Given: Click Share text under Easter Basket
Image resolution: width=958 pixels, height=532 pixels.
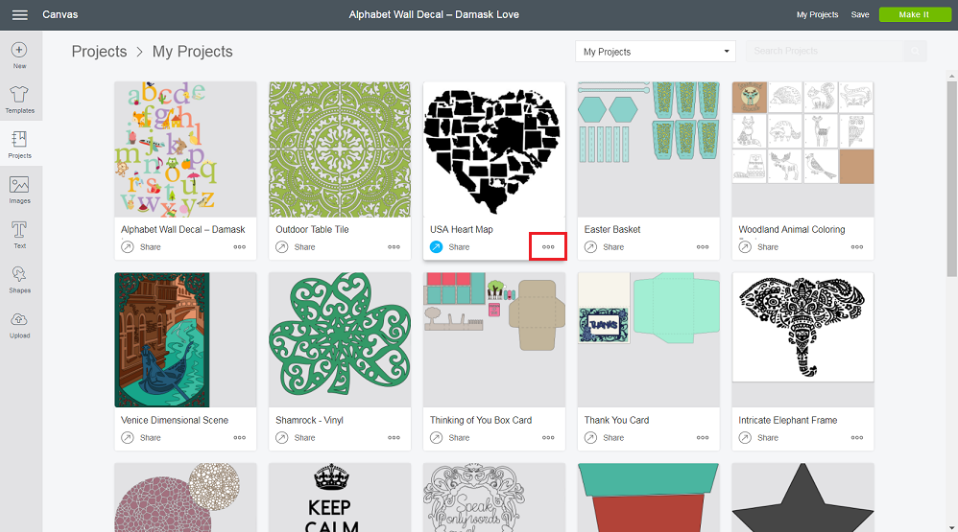Looking at the screenshot, I should [x=613, y=247].
